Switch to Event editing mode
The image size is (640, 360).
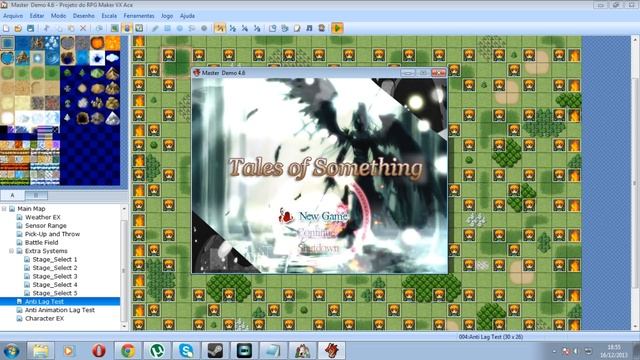[x=127, y=28]
